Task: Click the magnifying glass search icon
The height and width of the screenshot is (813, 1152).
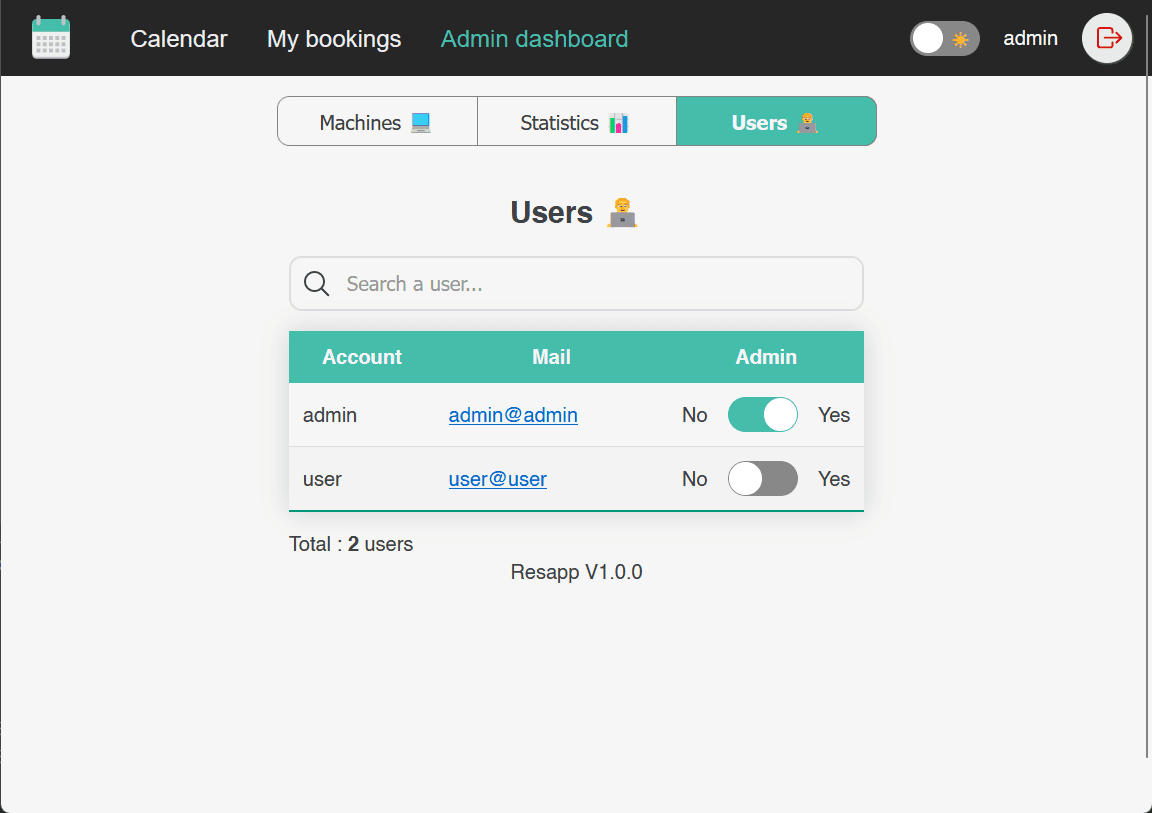Action: (x=316, y=283)
